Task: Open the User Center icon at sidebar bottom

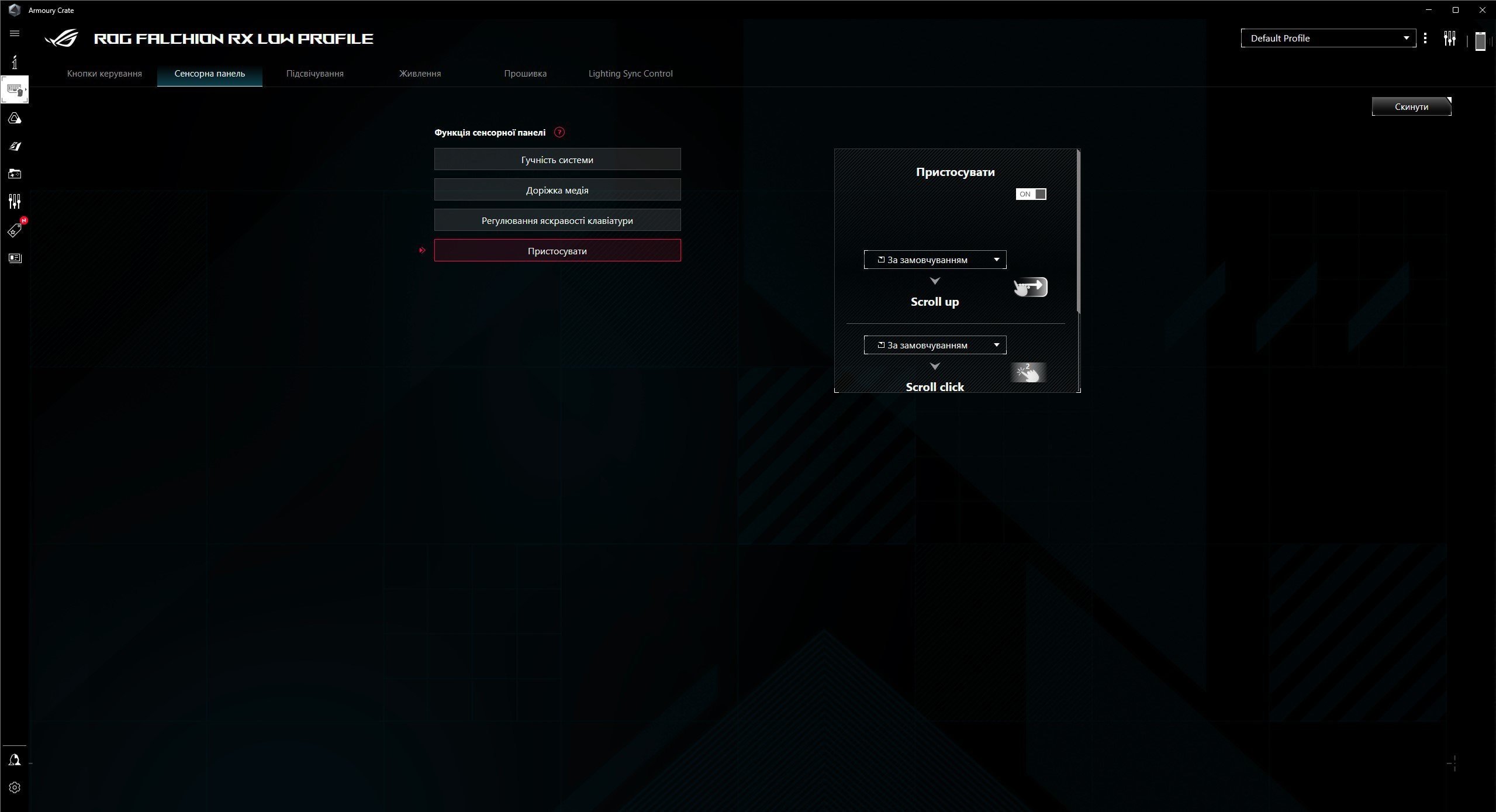Action: [x=15, y=759]
